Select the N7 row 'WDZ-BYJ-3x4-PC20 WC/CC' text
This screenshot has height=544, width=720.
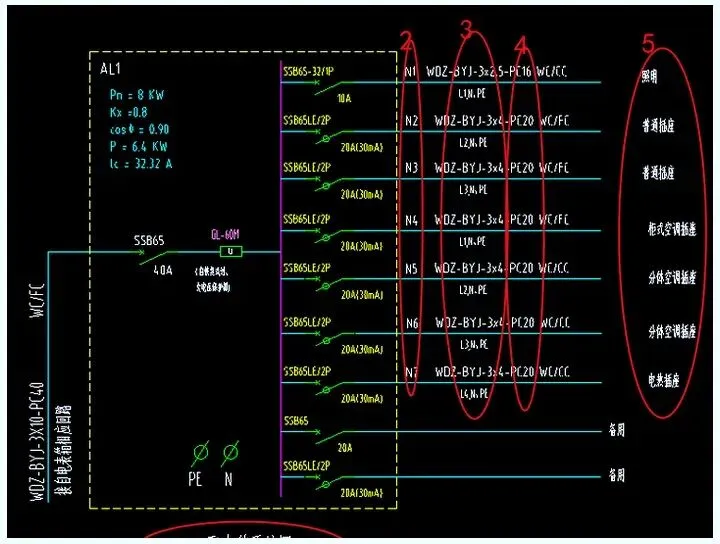point(502,371)
